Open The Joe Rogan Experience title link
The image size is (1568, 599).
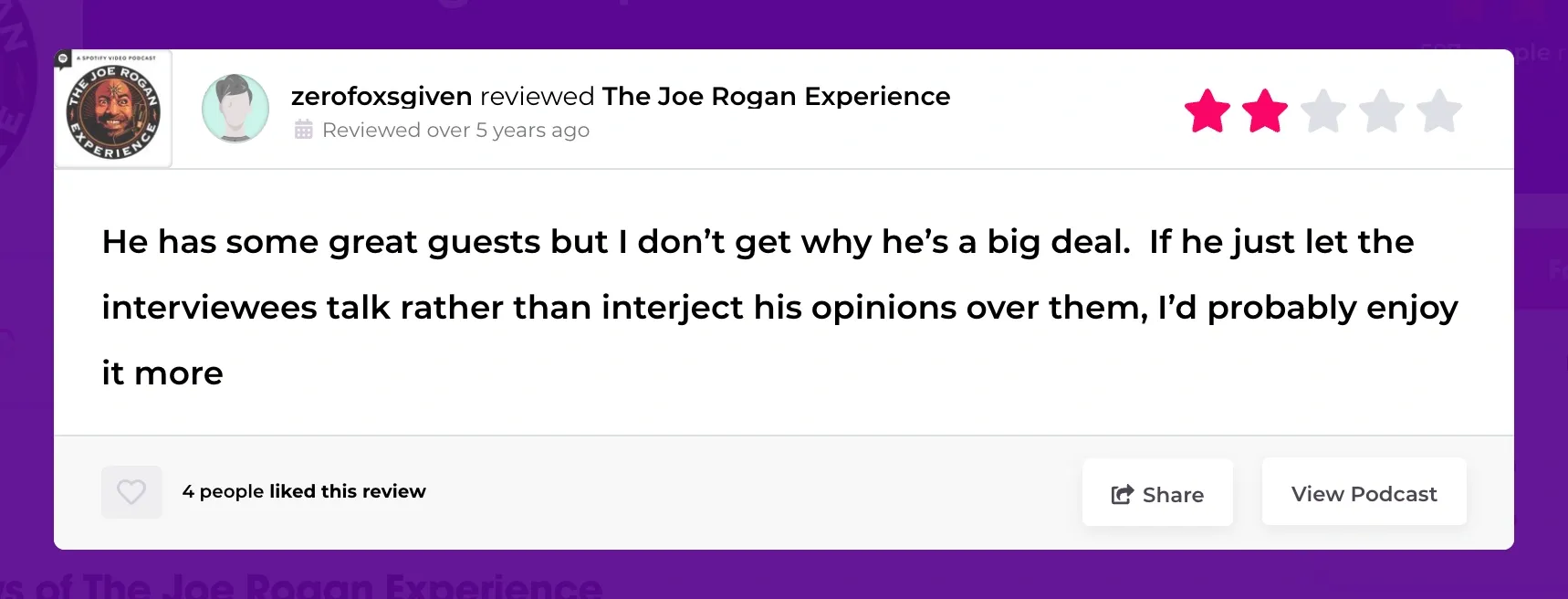click(x=776, y=96)
